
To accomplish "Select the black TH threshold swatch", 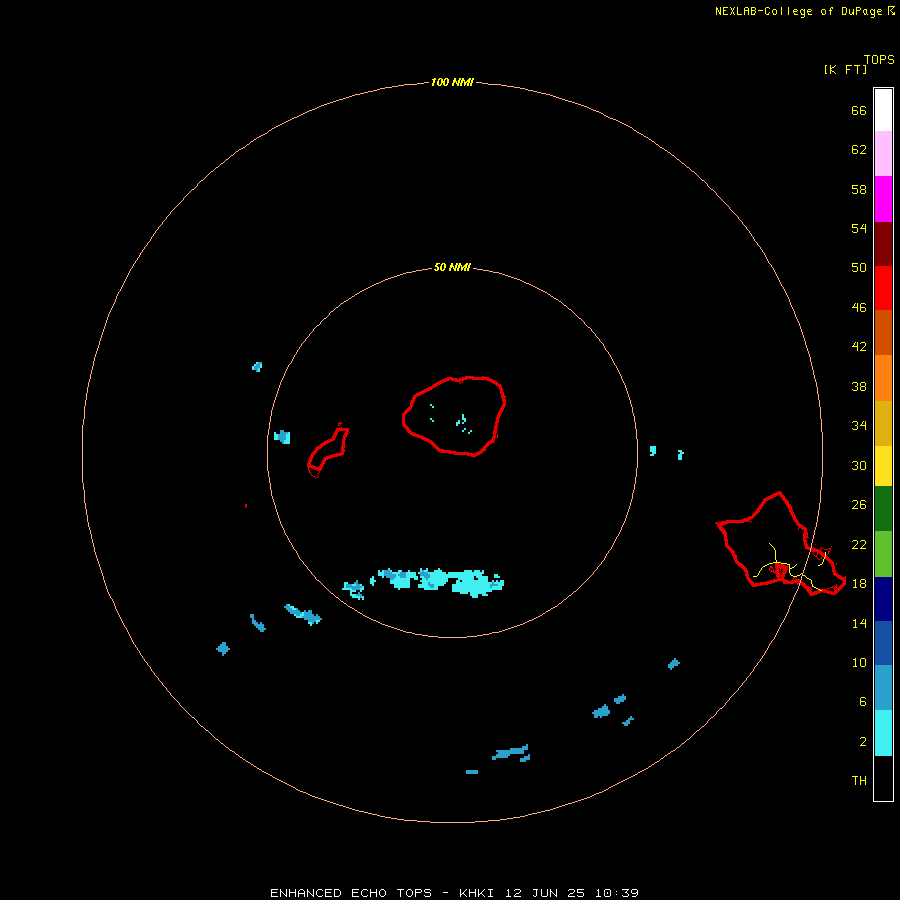I will pyautogui.click(x=883, y=778).
